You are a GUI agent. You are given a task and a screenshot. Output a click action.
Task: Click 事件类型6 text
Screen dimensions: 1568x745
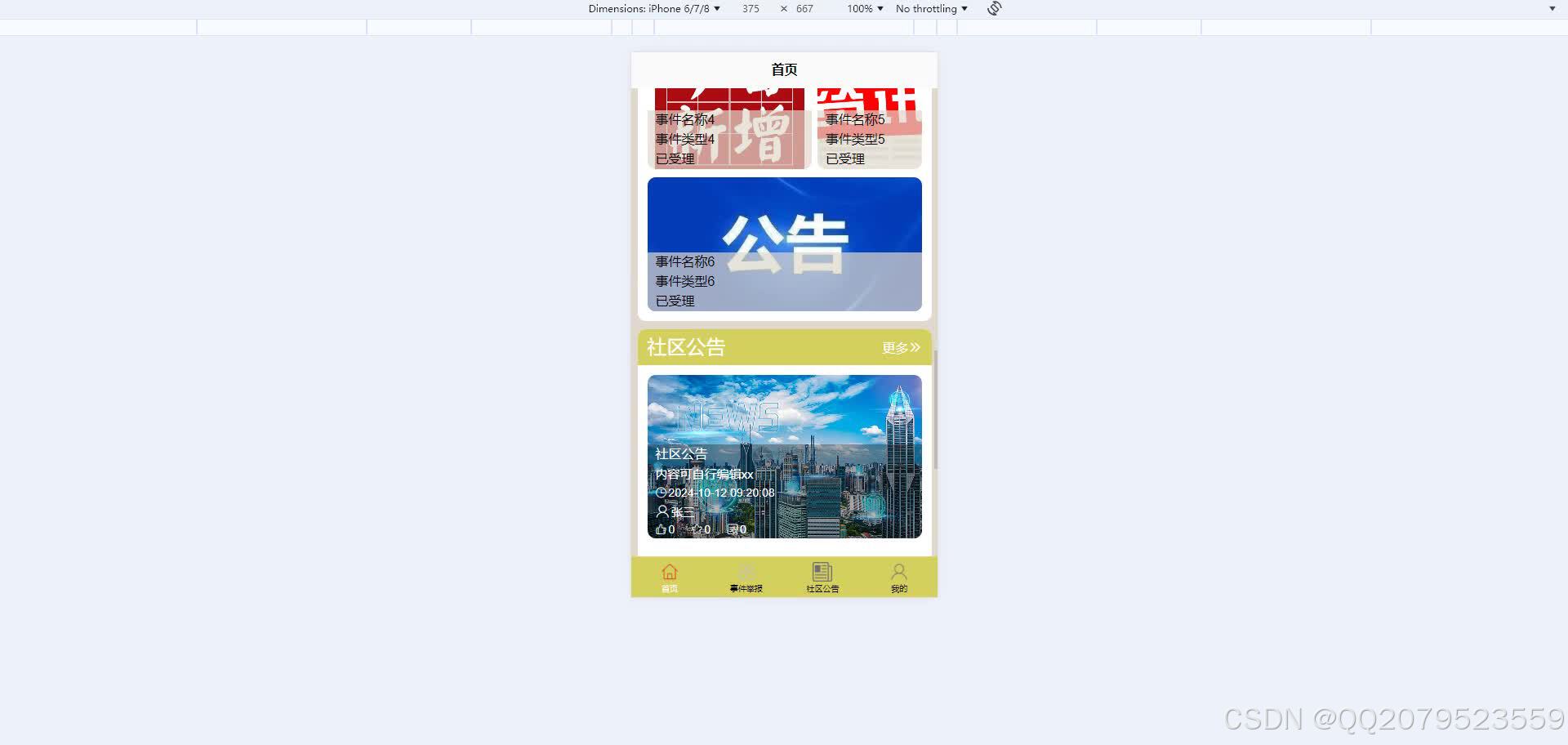click(x=684, y=281)
